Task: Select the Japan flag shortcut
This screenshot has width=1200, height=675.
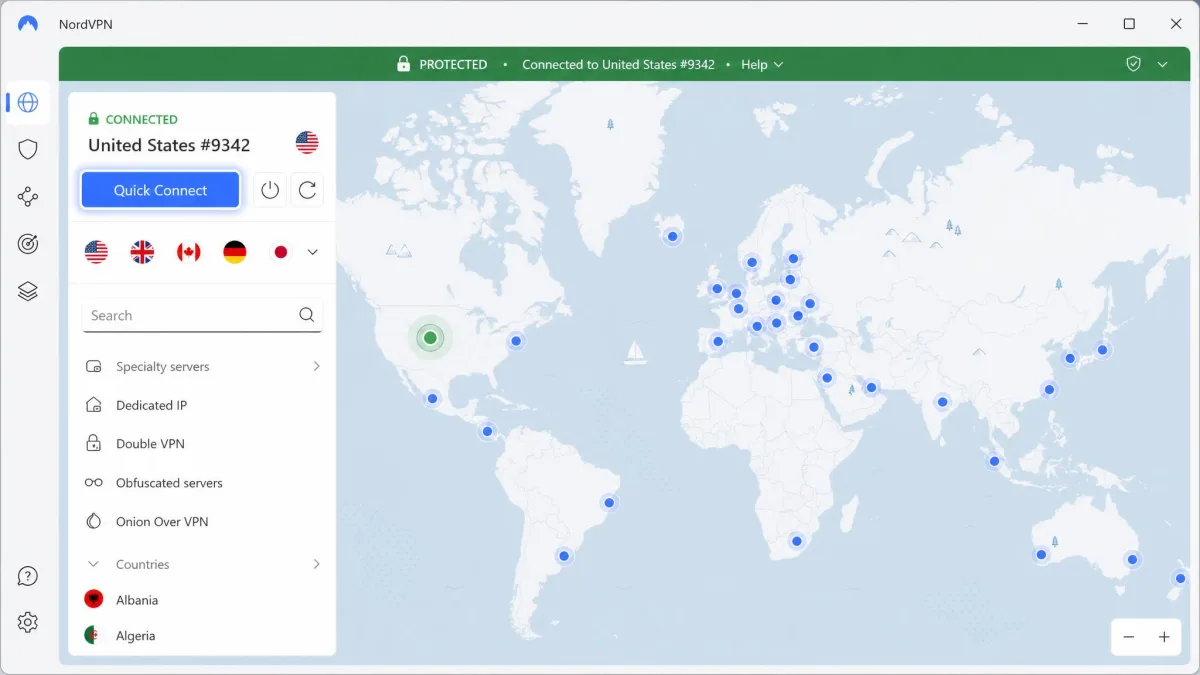Action: click(x=281, y=252)
